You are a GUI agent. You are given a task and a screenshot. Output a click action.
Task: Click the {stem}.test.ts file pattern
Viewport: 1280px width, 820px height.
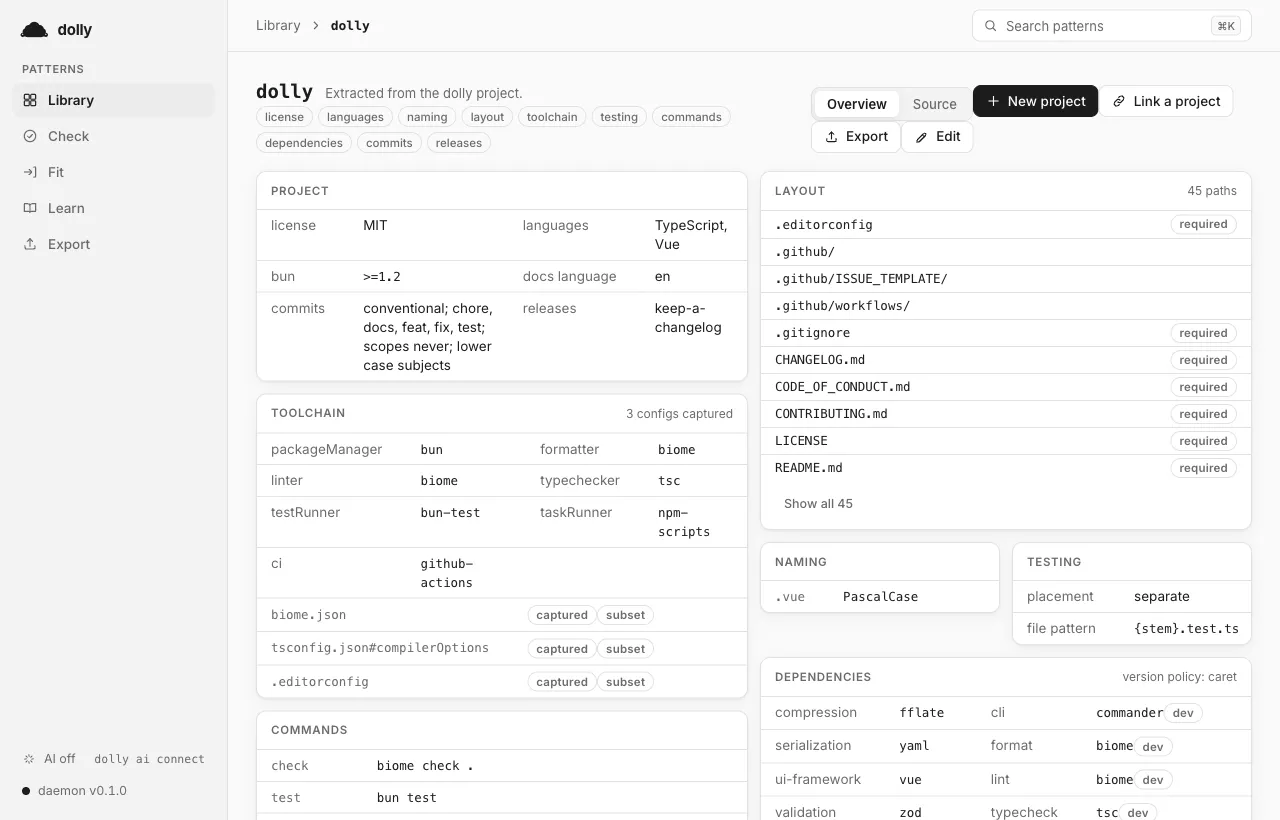pos(1186,629)
